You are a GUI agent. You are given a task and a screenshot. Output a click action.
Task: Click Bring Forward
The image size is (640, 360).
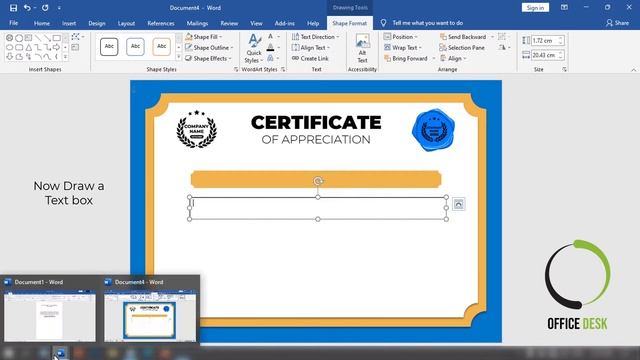406,58
